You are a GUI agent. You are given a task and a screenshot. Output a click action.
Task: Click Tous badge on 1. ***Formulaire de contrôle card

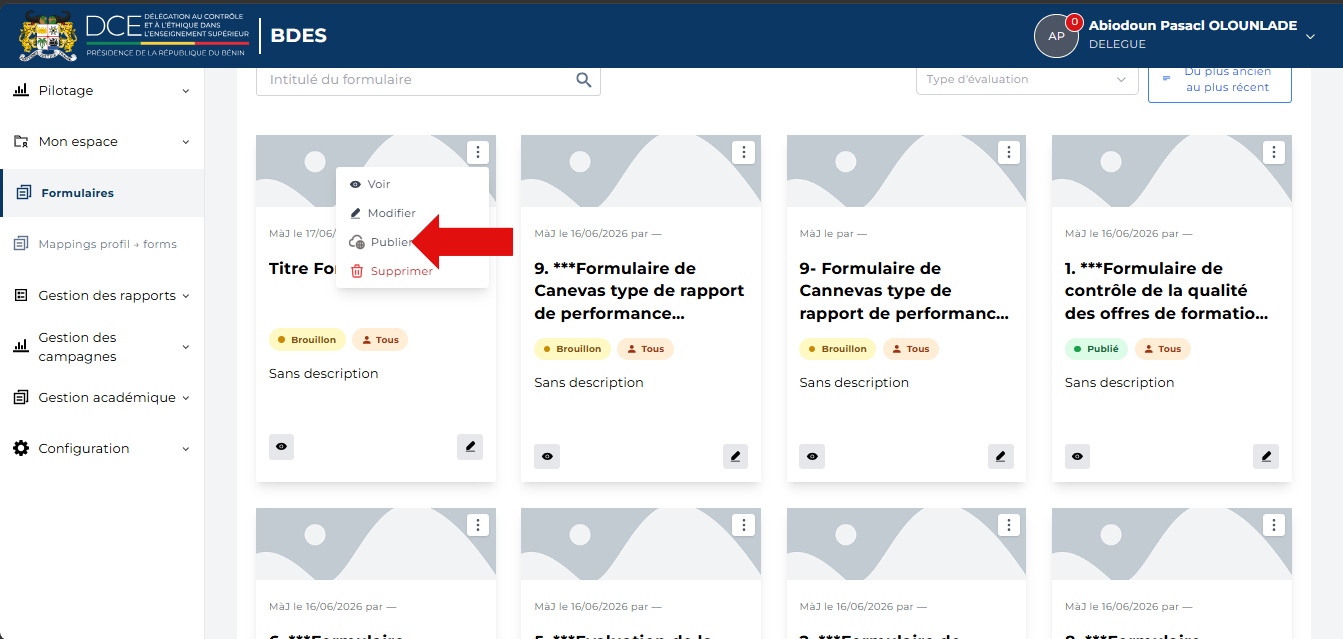tap(1162, 349)
